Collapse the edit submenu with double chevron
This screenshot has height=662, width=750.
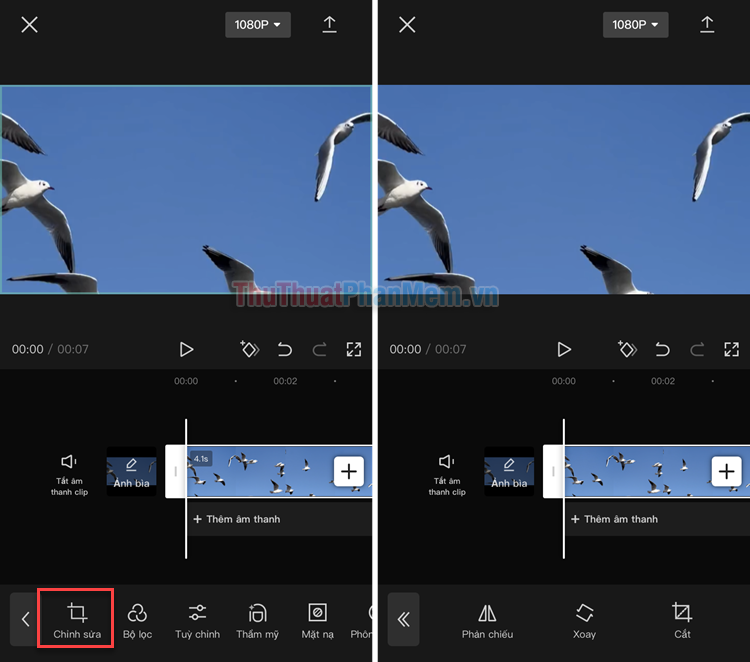pyautogui.click(x=403, y=619)
